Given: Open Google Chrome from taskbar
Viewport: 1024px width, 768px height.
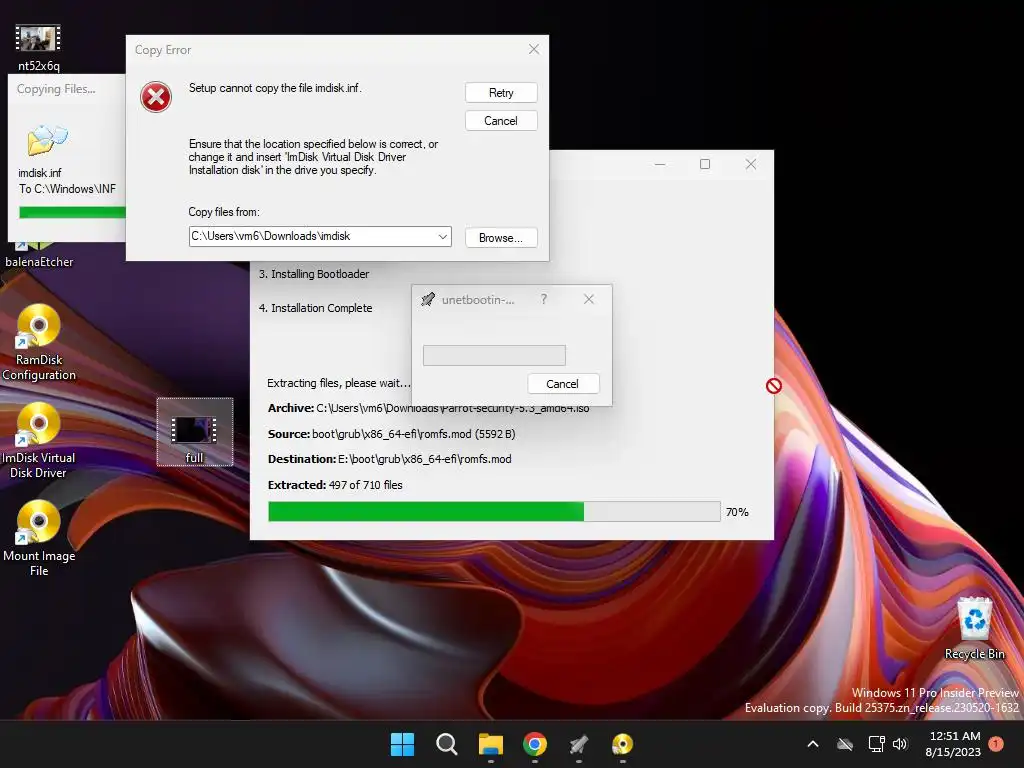Looking at the screenshot, I should [534, 744].
